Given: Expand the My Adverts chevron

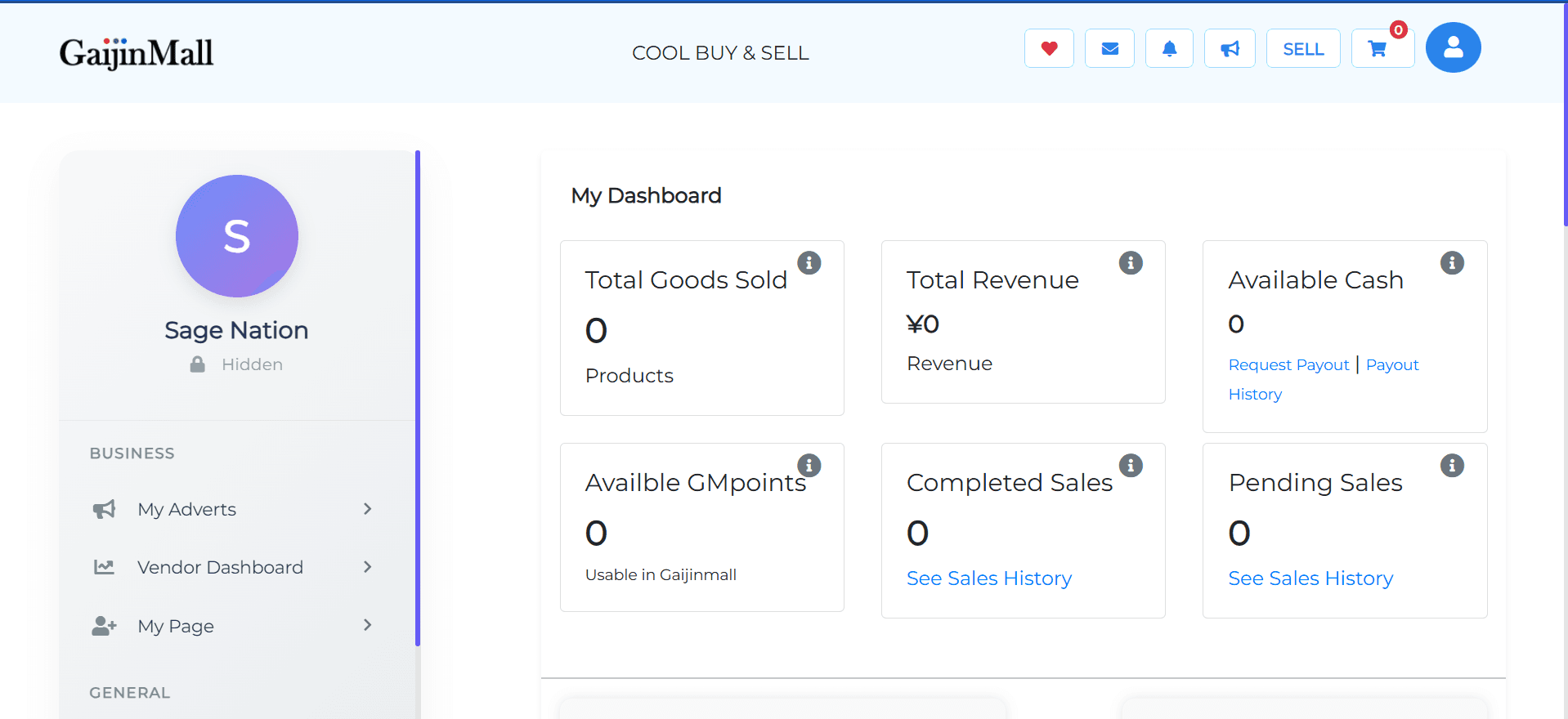Looking at the screenshot, I should tap(367, 509).
